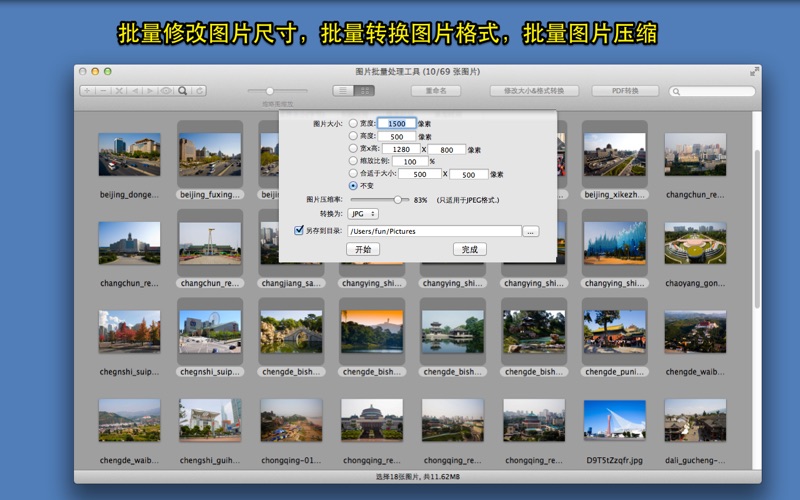Click the next image arrow icon
This screenshot has width=800, height=500.
pos(151,91)
